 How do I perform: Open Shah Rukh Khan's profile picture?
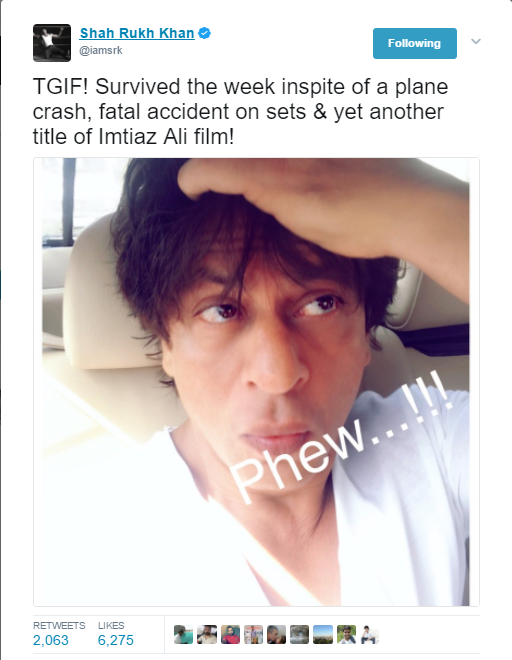click(x=52, y=43)
